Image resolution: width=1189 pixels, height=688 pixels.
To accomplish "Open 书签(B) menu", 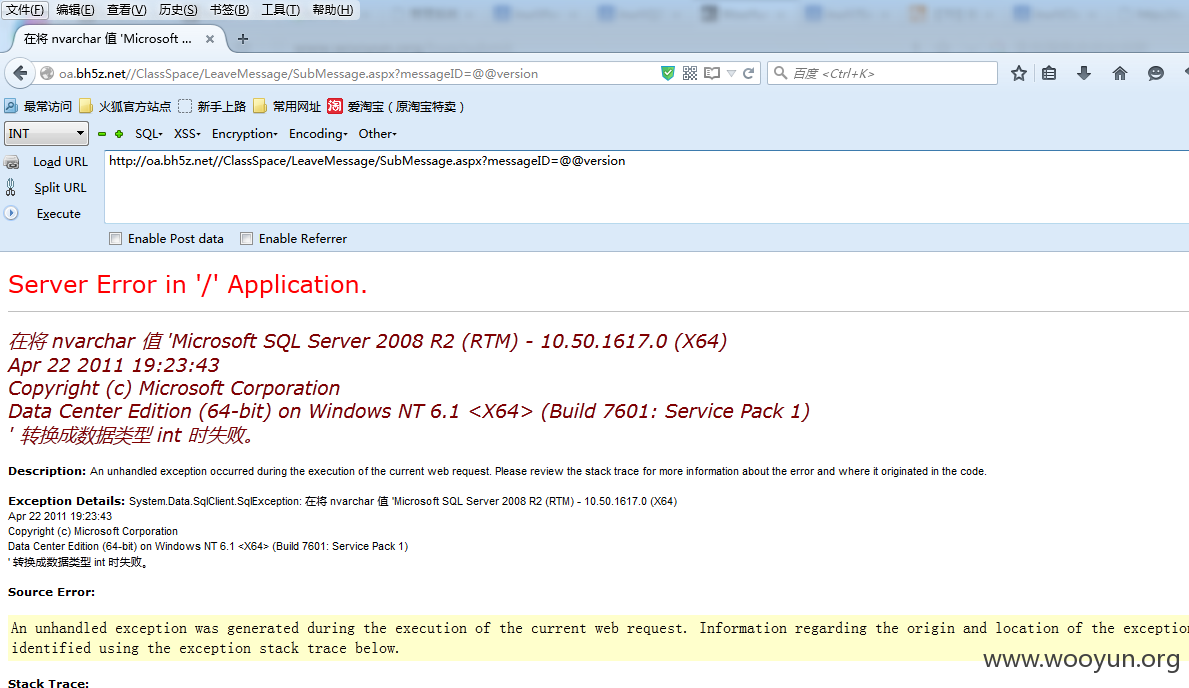I will (229, 10).
